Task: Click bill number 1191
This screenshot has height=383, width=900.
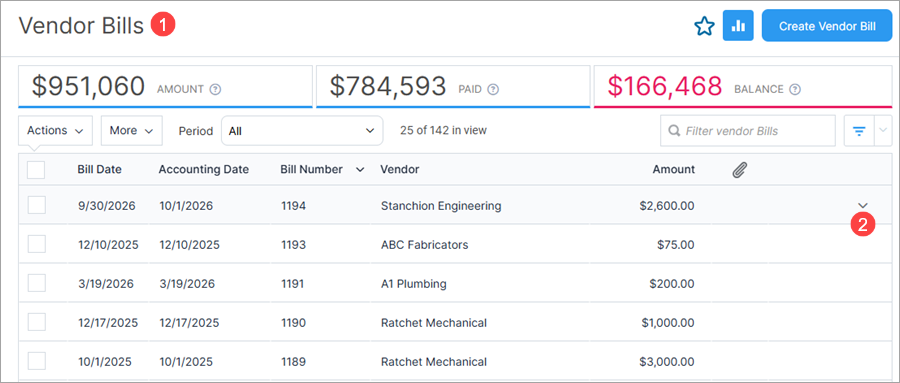Action: (293, 284)
